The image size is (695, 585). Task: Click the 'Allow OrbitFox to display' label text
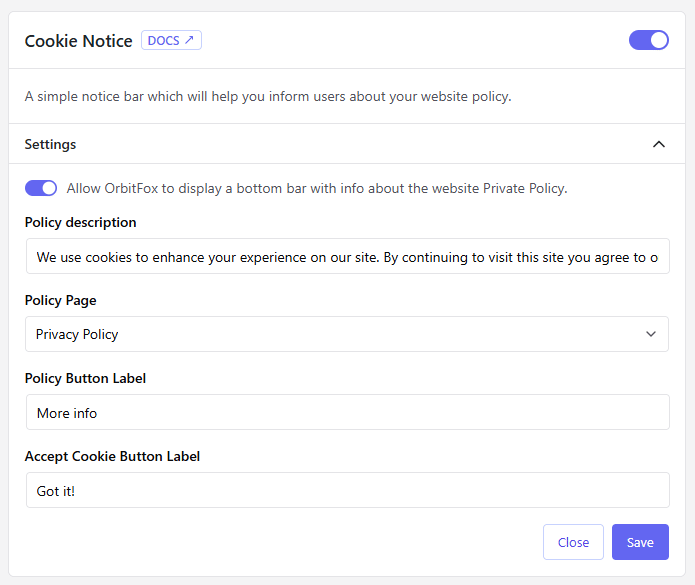(x=316, y=188)
